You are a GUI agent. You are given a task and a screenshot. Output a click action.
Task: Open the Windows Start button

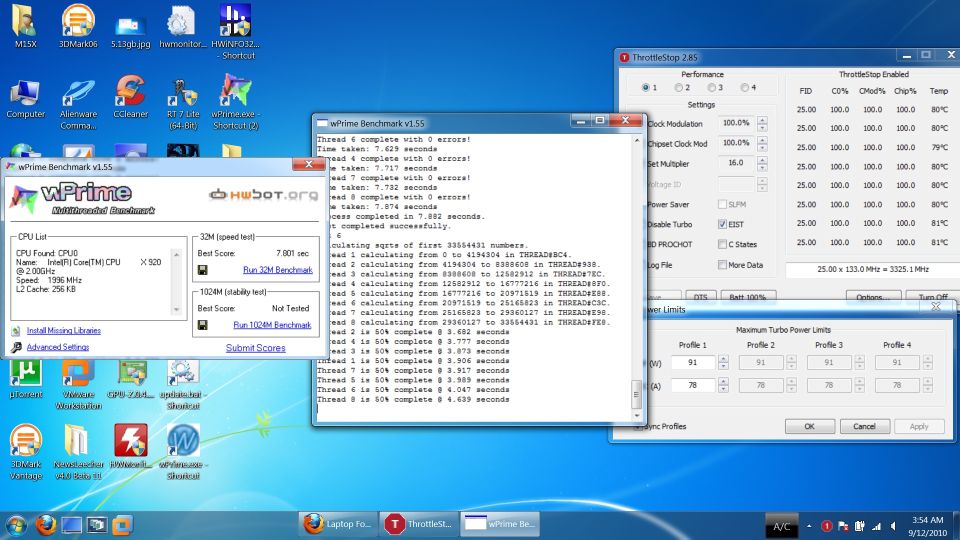click(16, 525)
